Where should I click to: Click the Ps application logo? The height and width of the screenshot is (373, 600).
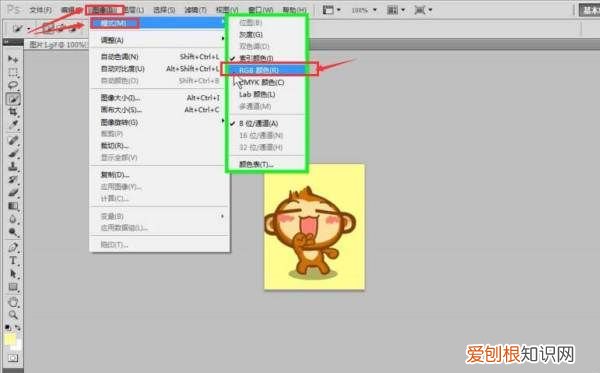[x=14, y=9]
